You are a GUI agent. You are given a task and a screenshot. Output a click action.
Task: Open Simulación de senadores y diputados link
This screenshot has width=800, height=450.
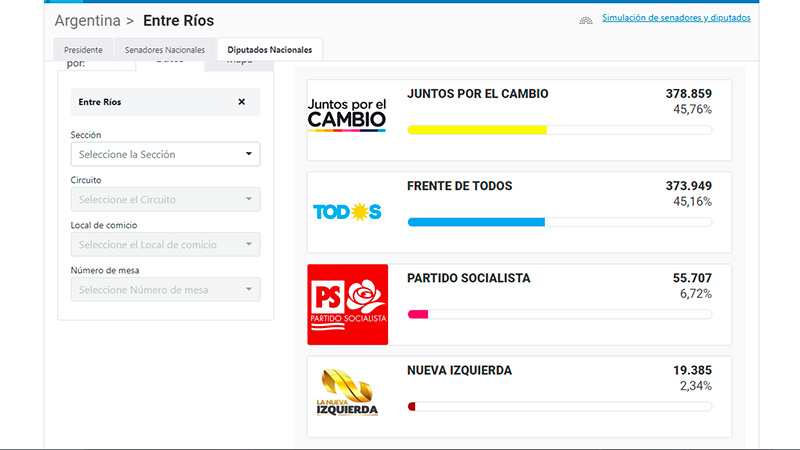[x=676, y=18]
